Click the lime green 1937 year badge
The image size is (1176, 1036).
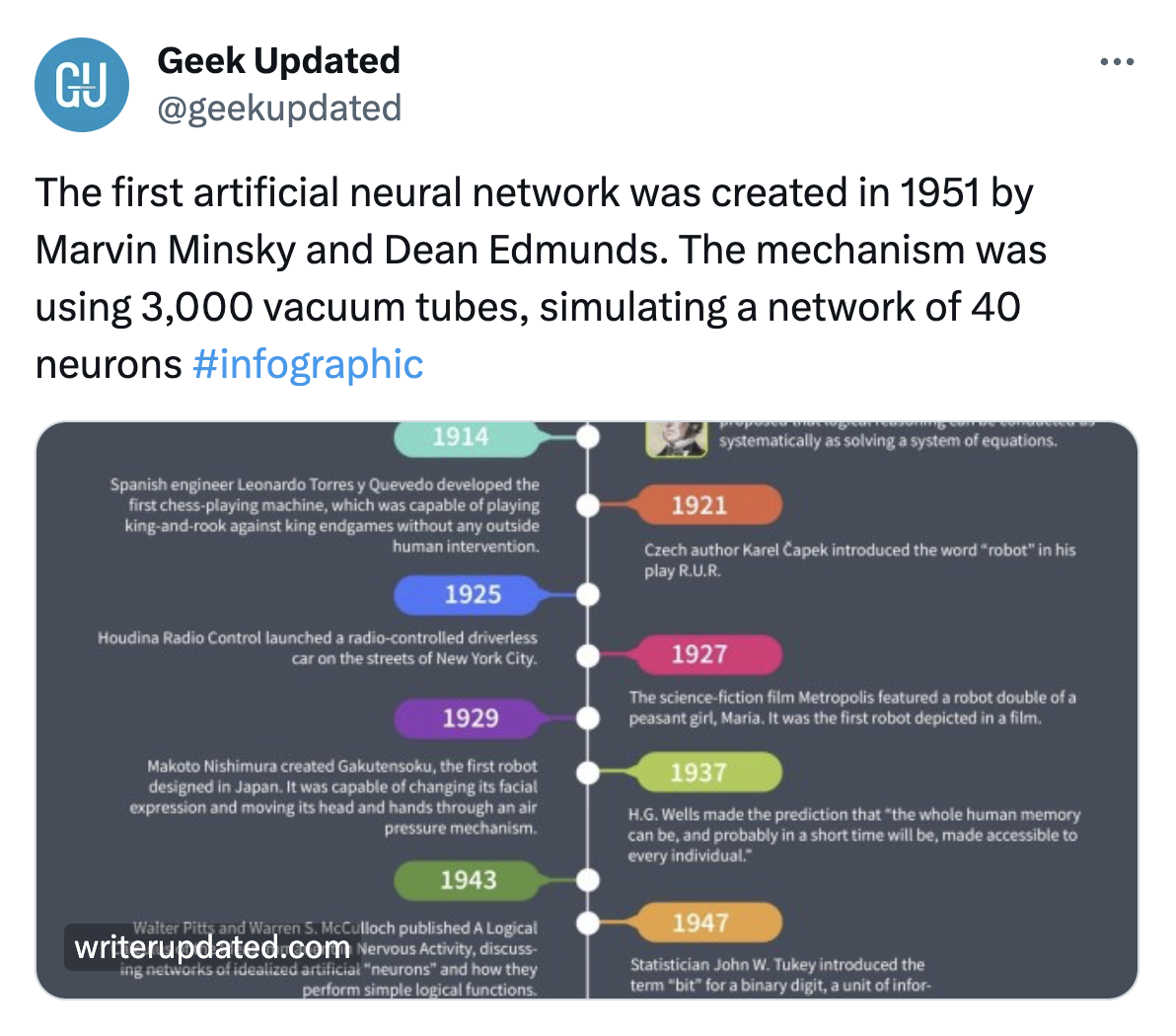[698, 773]
